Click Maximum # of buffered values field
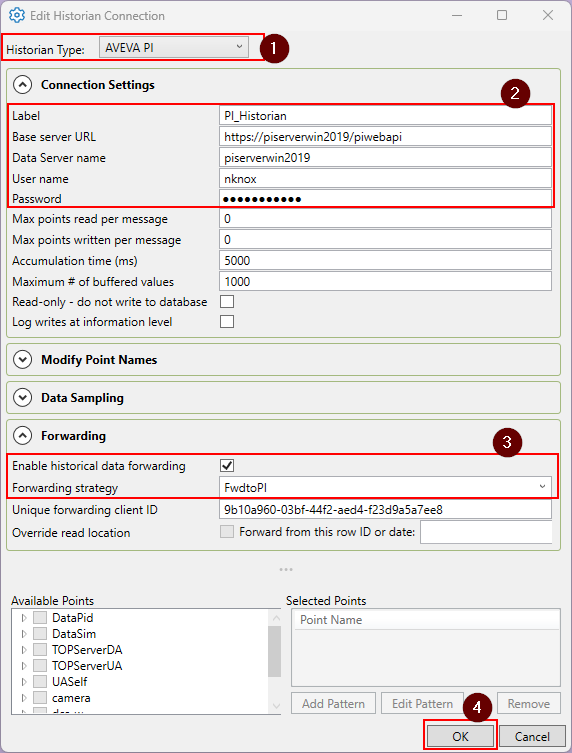 point(385,281)
